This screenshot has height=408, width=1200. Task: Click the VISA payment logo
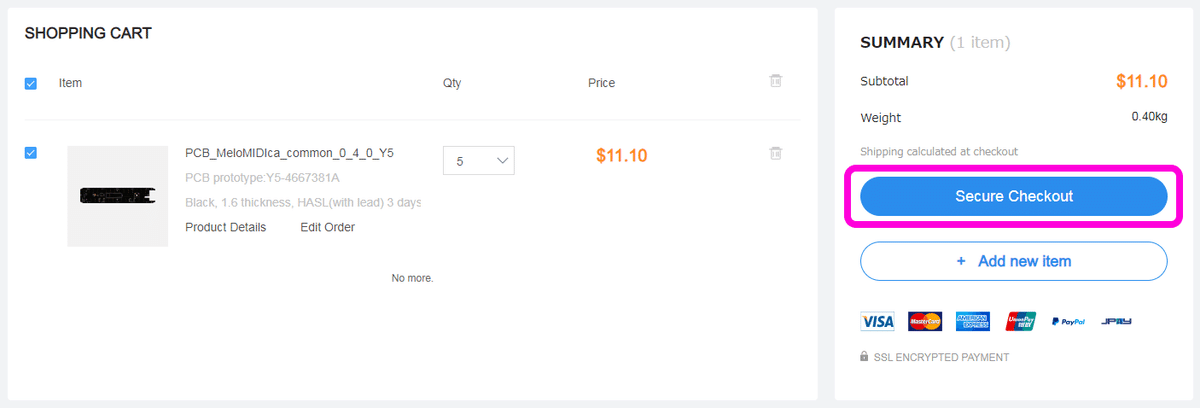coord(877,321)
